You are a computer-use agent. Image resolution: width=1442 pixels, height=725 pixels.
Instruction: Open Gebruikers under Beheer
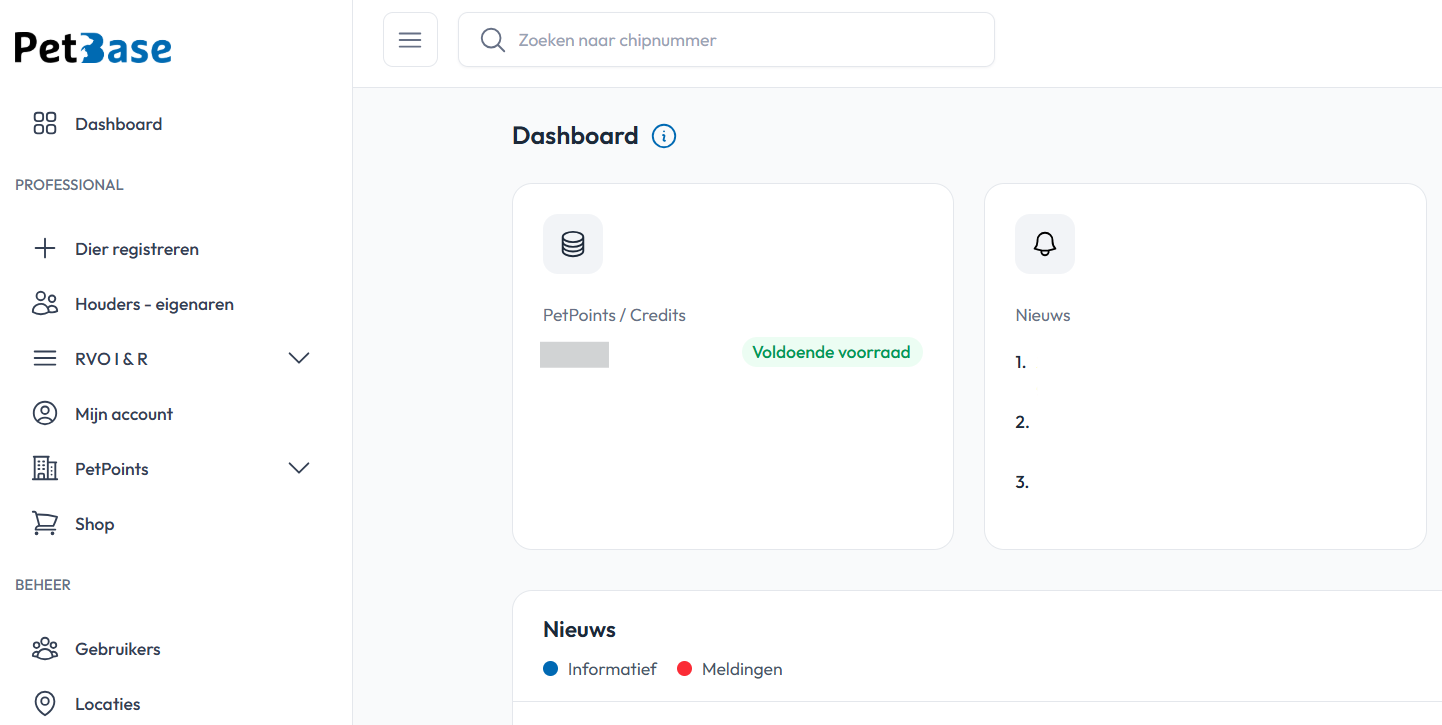click(118, 649)
